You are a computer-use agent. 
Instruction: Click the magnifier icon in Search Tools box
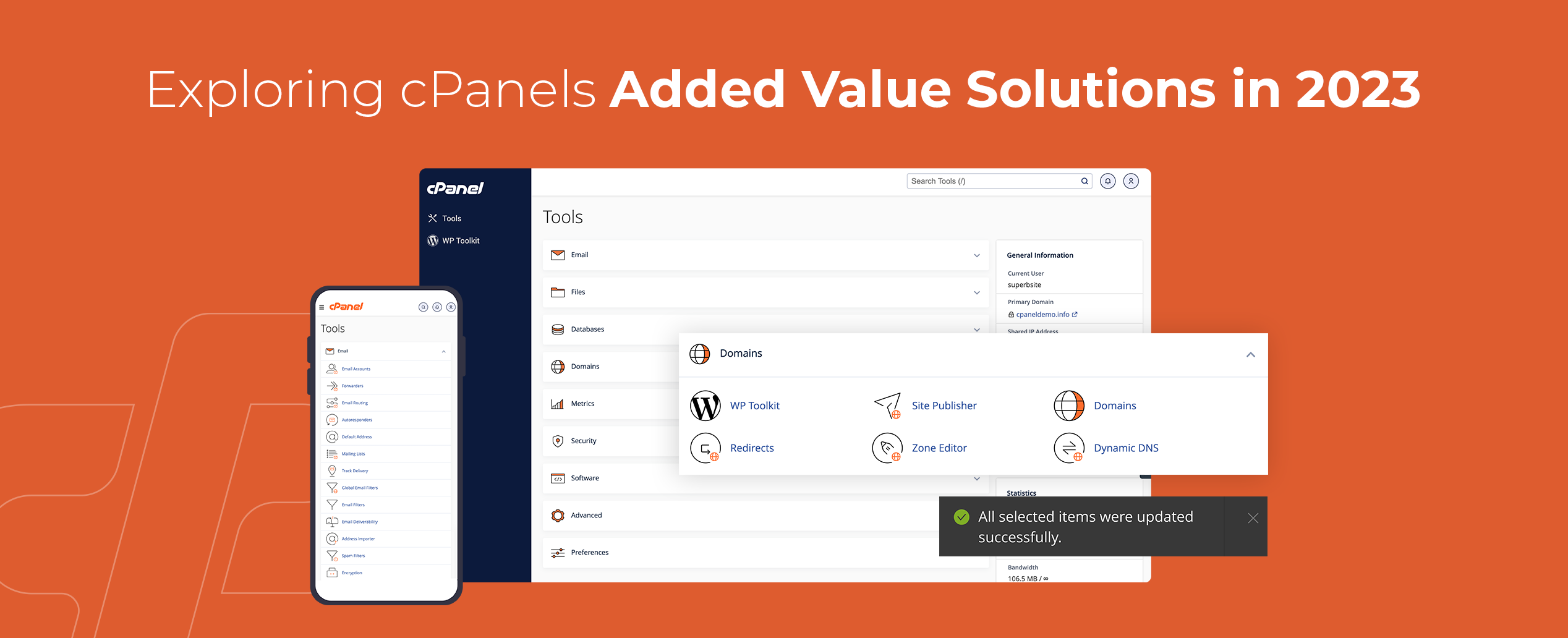tap(1084, 181)
